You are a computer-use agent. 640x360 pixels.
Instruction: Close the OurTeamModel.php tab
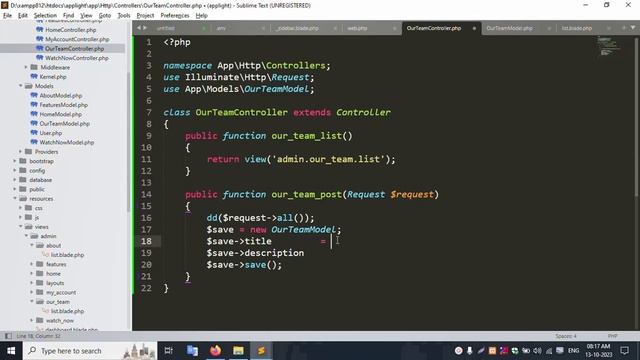point(549,28)
